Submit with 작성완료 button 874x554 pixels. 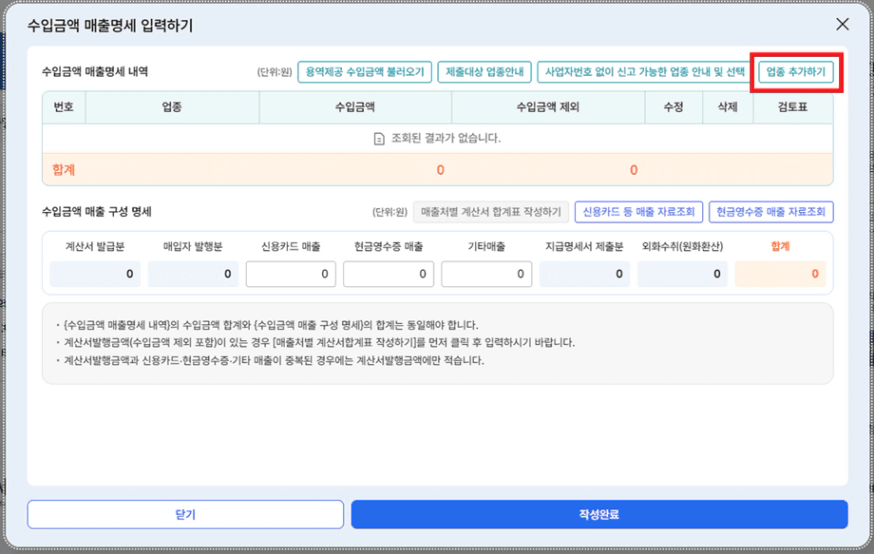point(599,514)
